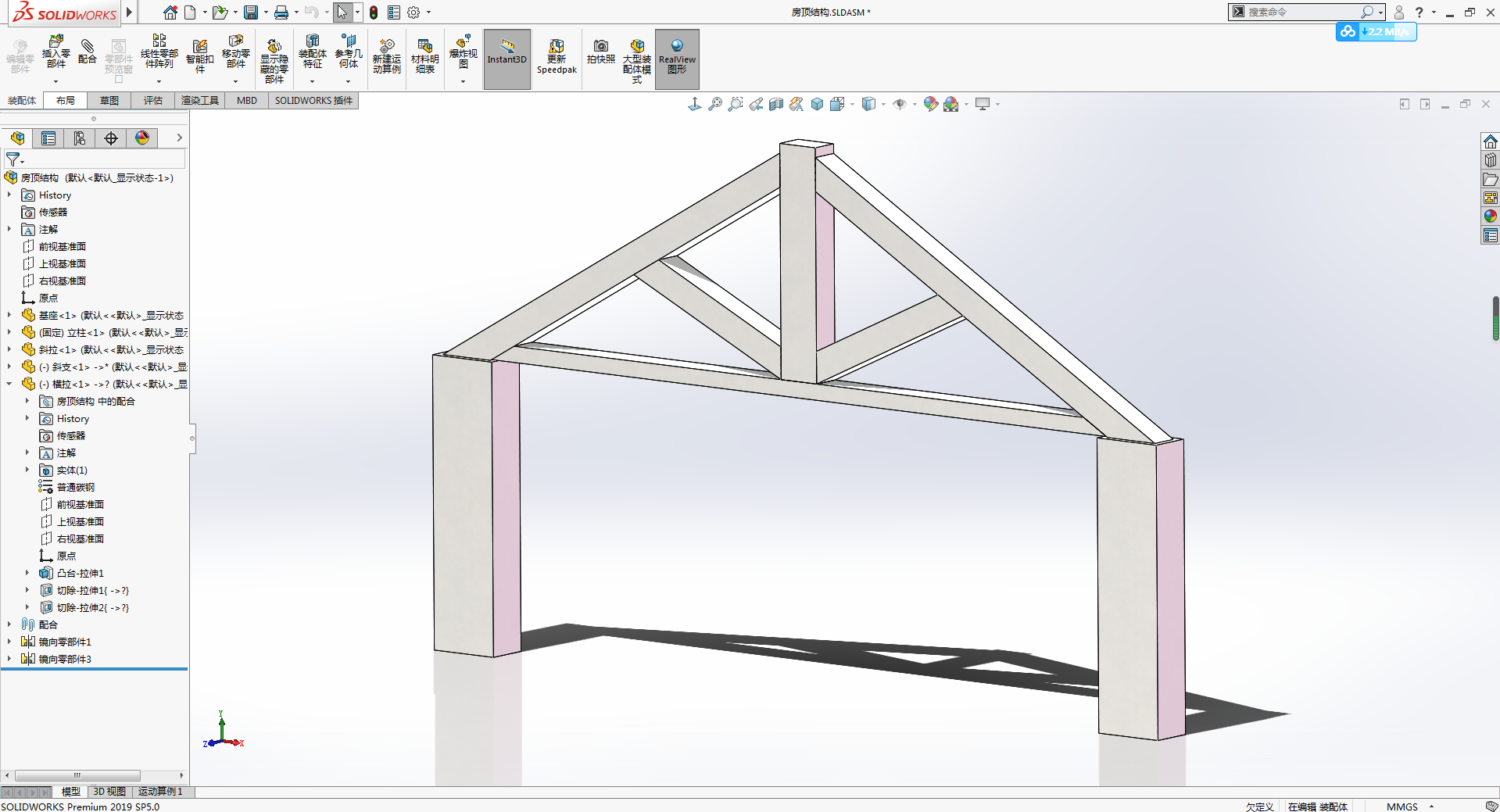Click the MMGS unit system button

coord(1402,807)
